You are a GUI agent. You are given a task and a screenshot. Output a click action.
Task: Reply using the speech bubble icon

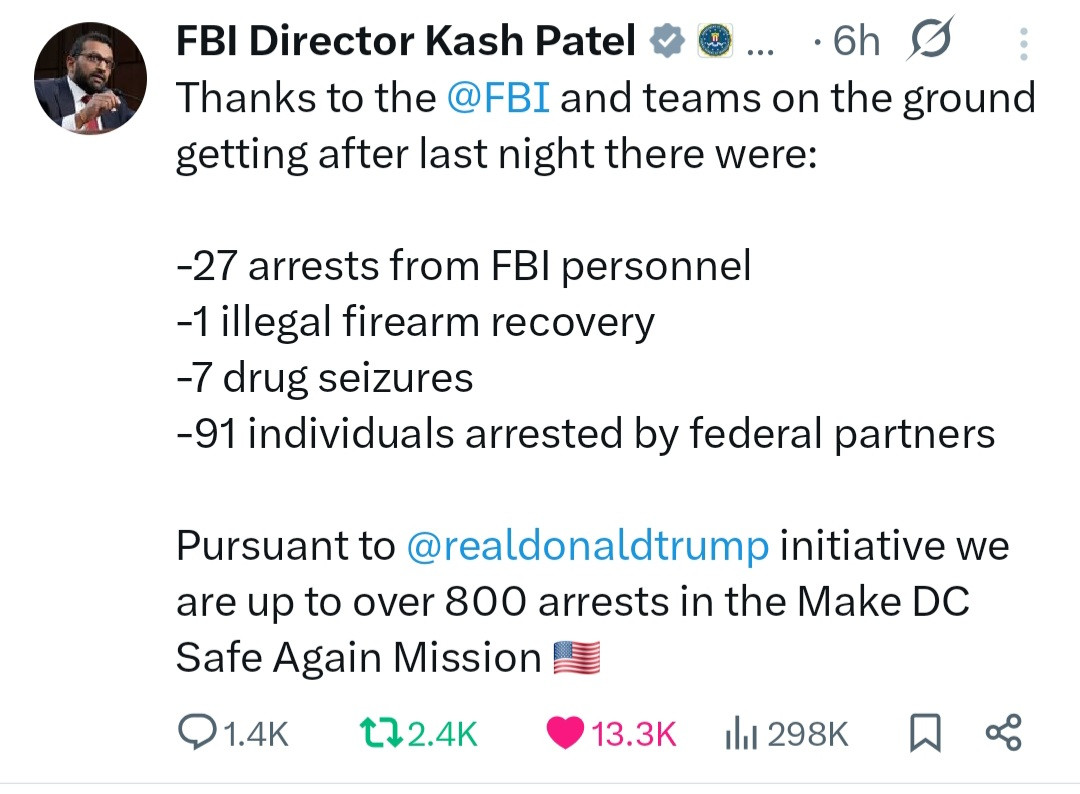pyautogui.click(x=193, y=733)
